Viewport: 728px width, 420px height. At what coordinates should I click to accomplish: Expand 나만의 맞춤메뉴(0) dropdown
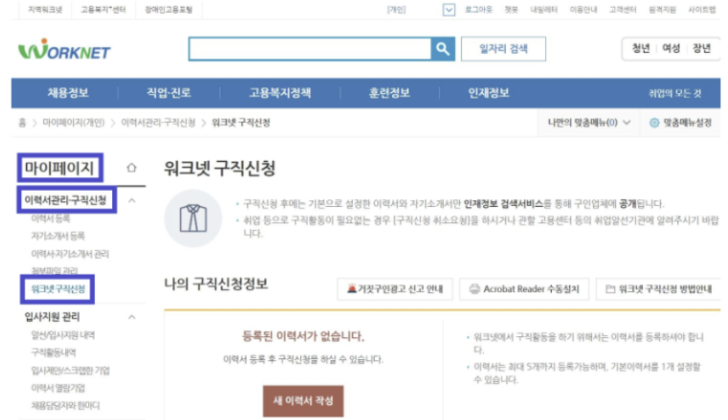(589, 123)
